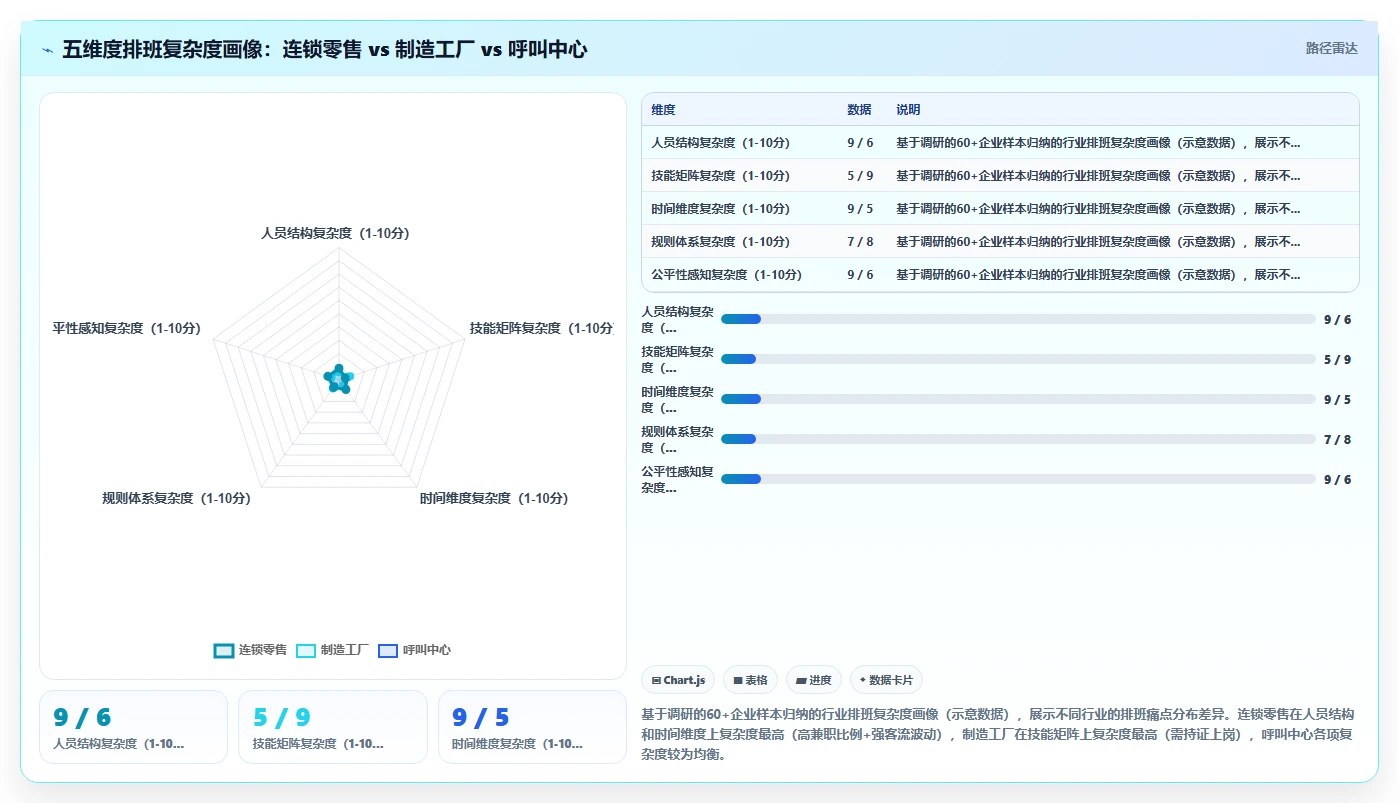
Task: Open the 9 / 6 人员结构复杂度 data card
Action: tap(133, 727)
